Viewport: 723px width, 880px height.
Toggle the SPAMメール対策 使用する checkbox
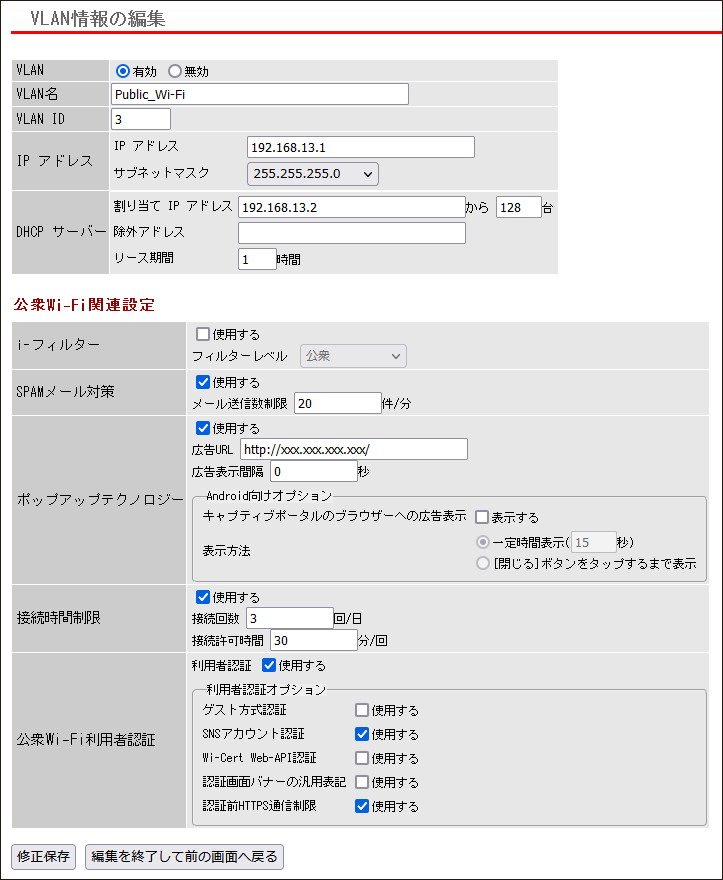point(203,382)
